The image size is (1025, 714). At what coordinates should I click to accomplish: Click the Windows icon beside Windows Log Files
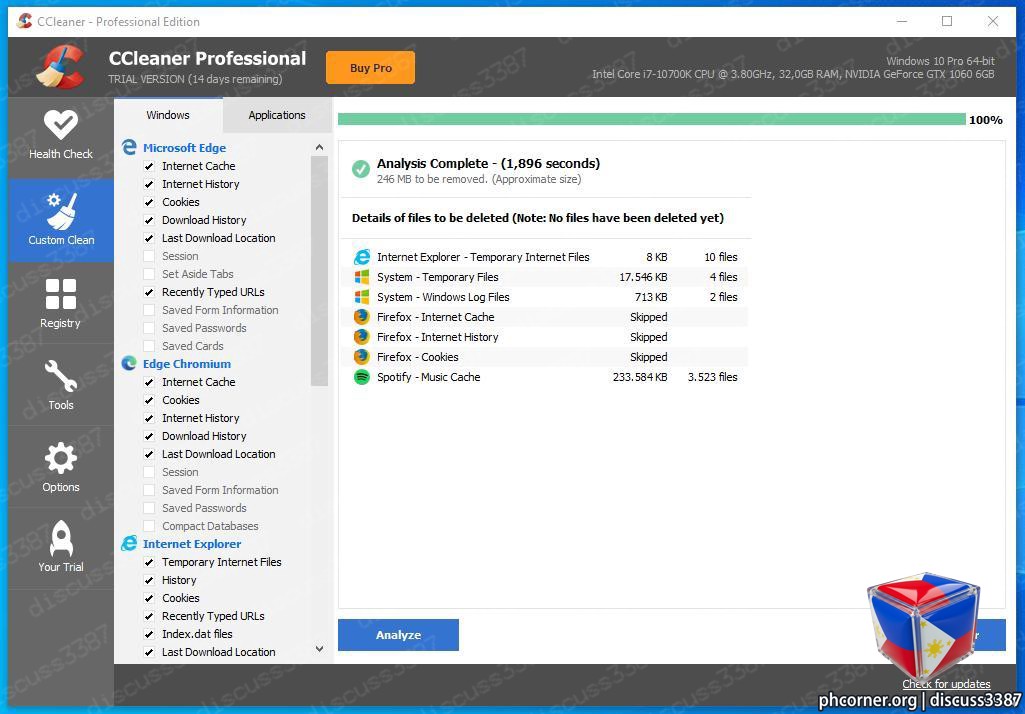[361, 297]
